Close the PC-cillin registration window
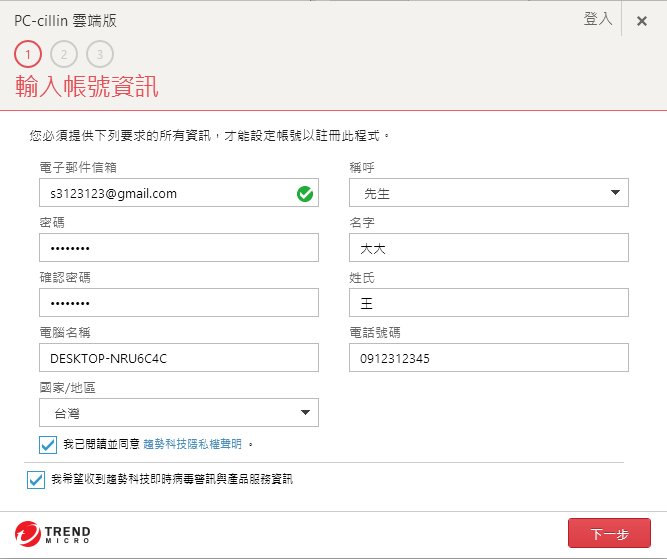Viewport: 667px width, 559px height. coord(642,21)
